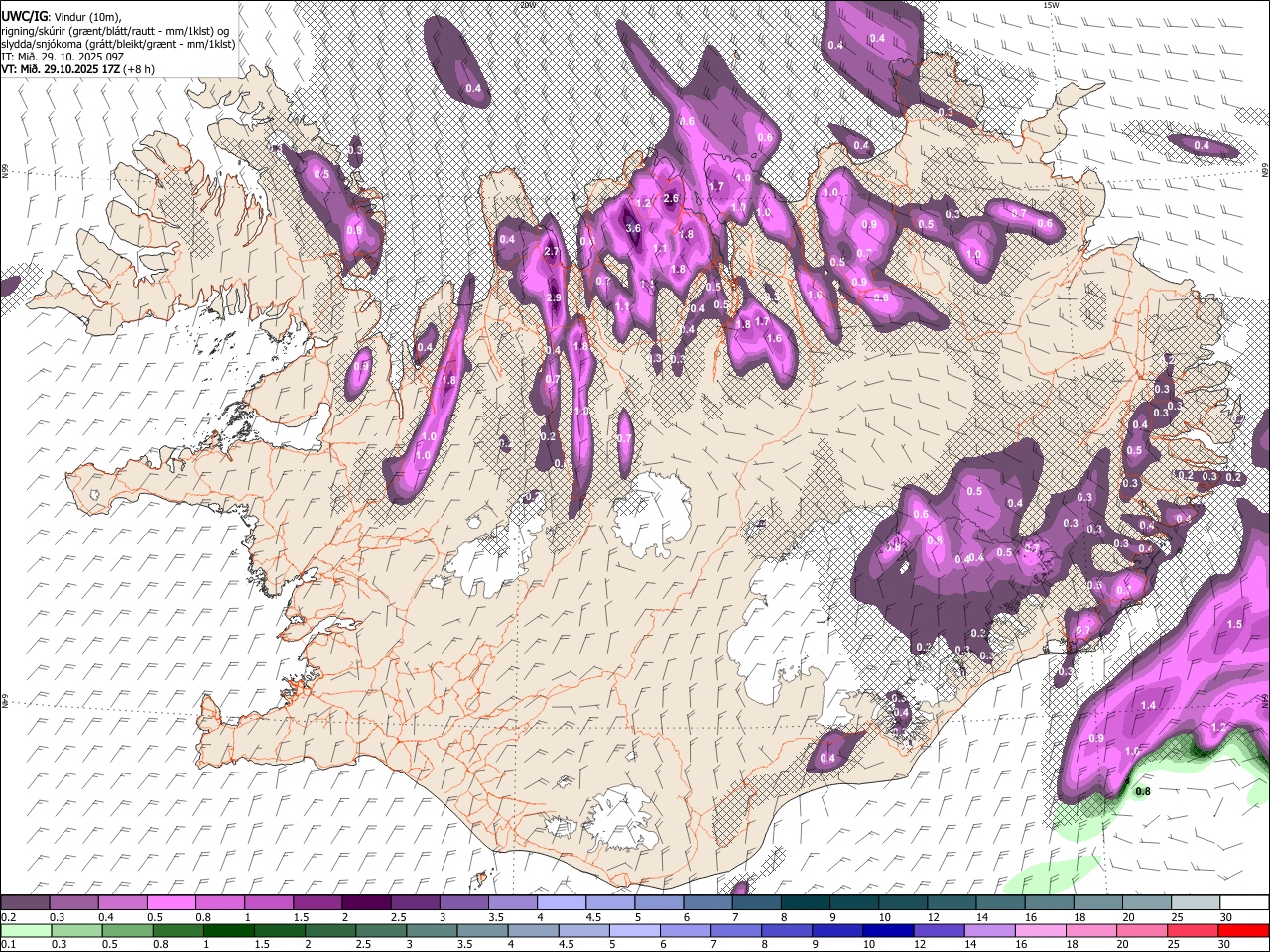This screenshot has height=952, width=1270.
Task: Click the 'slydda/snjókoma' legend description line
Action: tap(118, 44)
